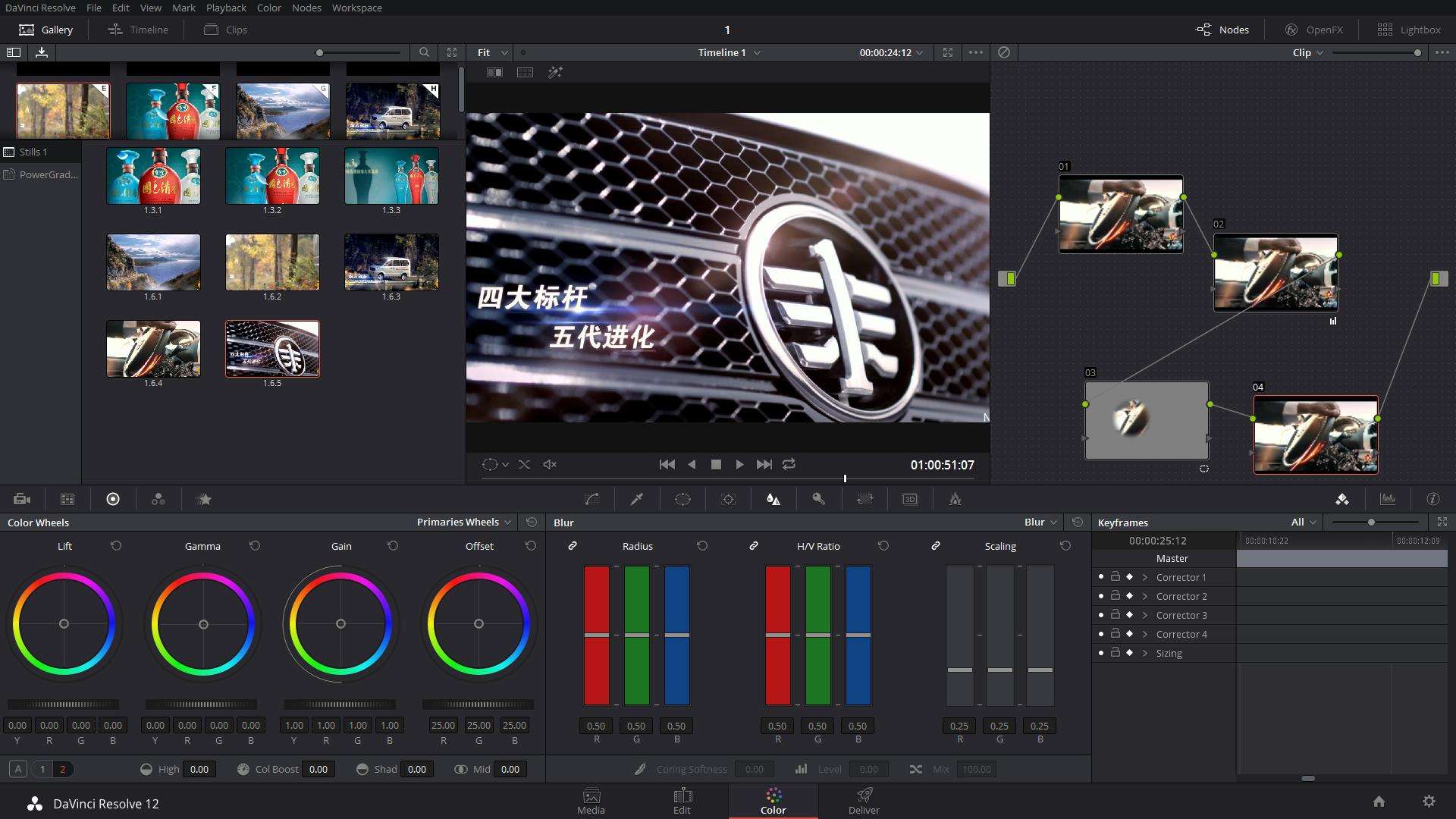Viewport: 1456px width, 819px height.
Task: Open the Blur mode dropdown
Action: tap(1040, 522)
